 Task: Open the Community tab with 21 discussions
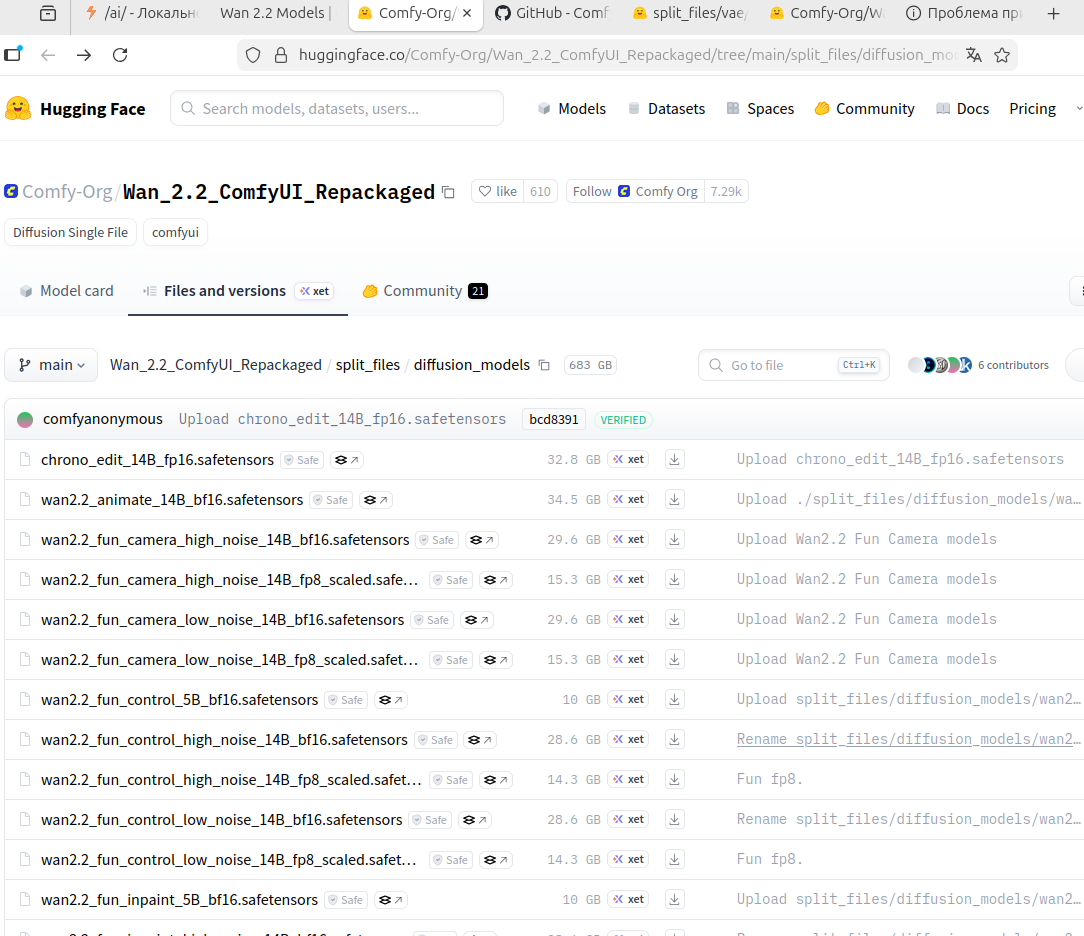pyautogui.click(x=425, y=291)
